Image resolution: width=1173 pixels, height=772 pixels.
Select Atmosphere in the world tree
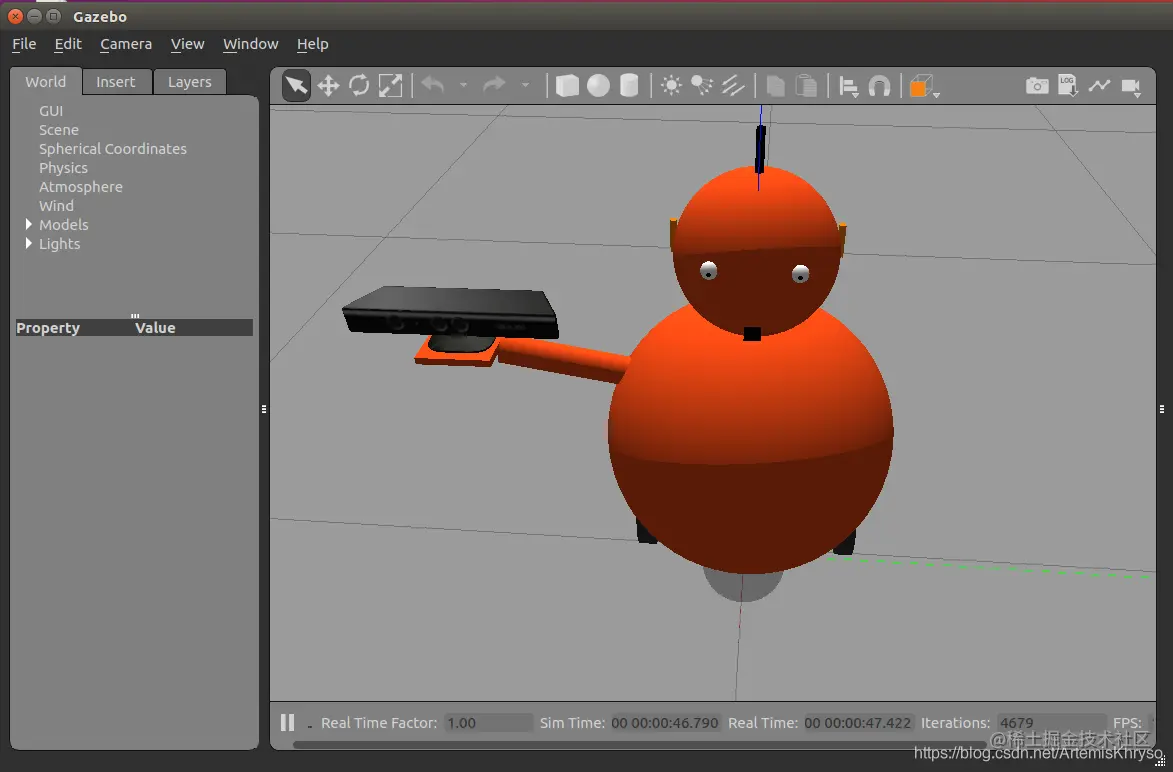point(81,187)
